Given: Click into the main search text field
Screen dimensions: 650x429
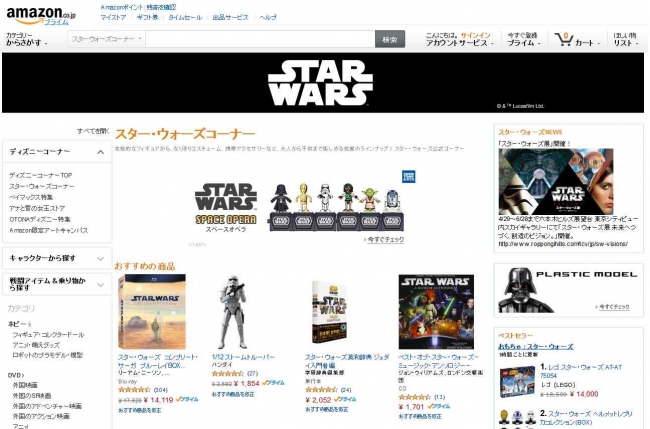Looking at the screenshot, I should [260, 39].
